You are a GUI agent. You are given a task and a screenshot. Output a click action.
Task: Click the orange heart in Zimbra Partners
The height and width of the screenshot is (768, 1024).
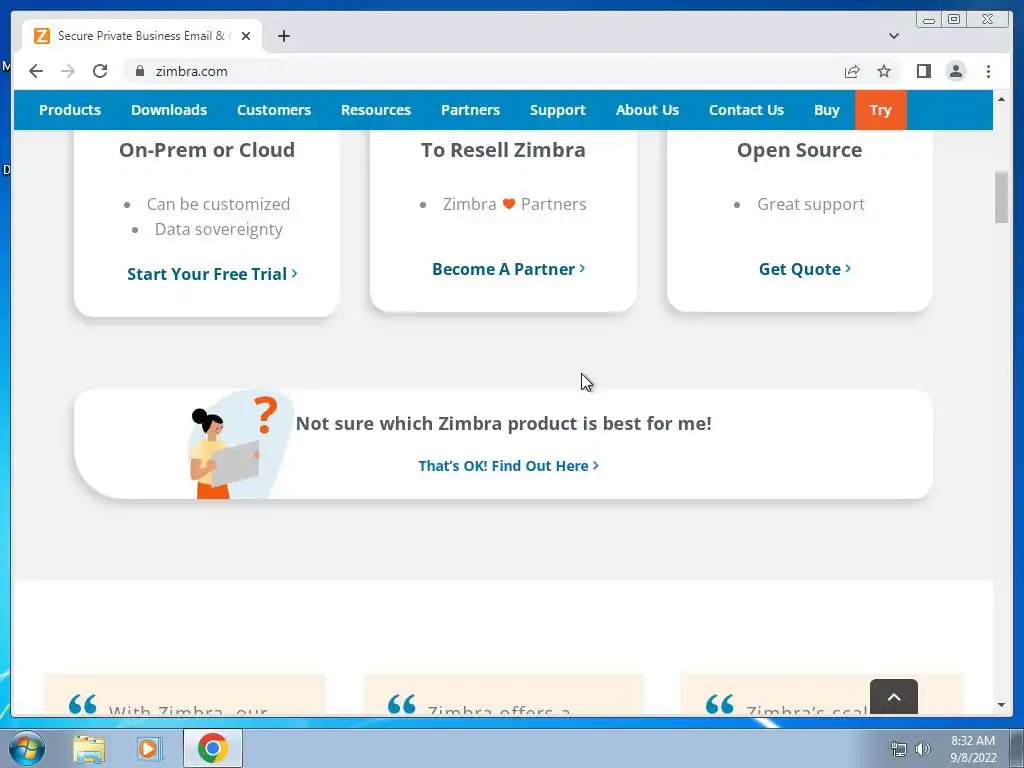click(x=509, y=204)
